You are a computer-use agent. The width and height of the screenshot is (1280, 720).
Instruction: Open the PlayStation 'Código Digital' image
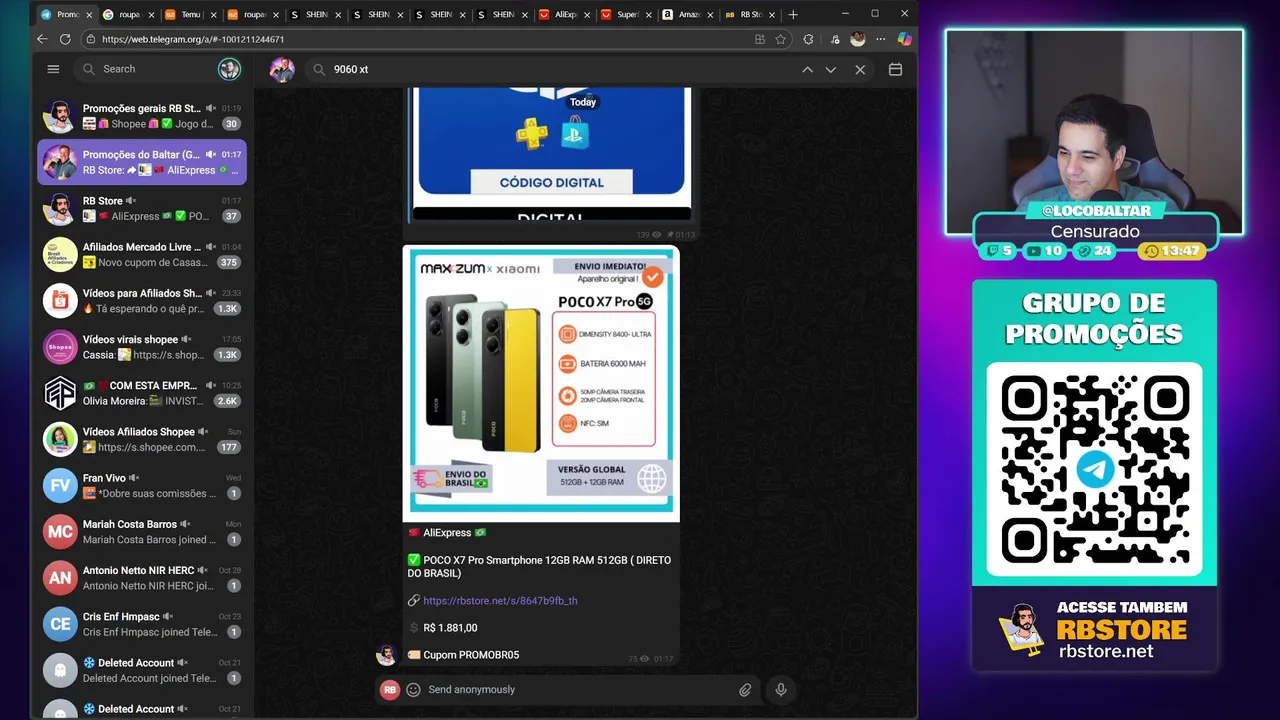point(551,153)
